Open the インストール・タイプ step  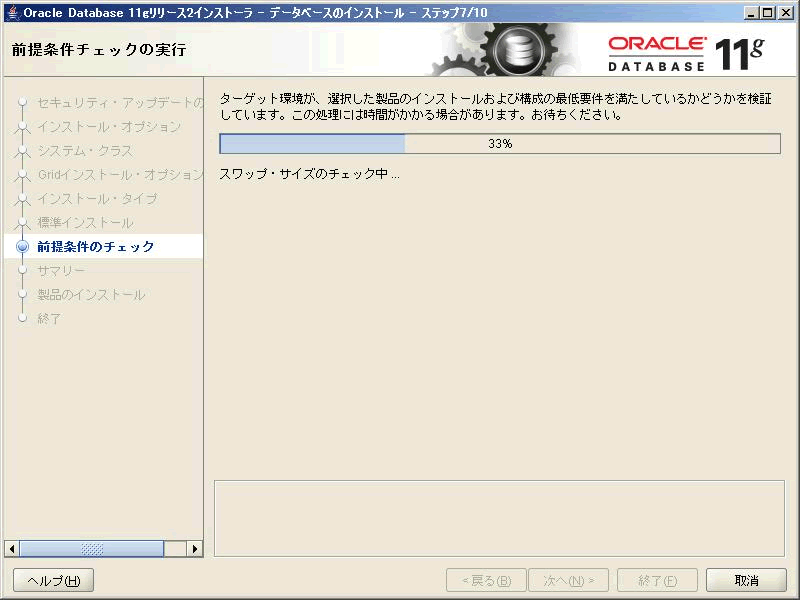97,199
